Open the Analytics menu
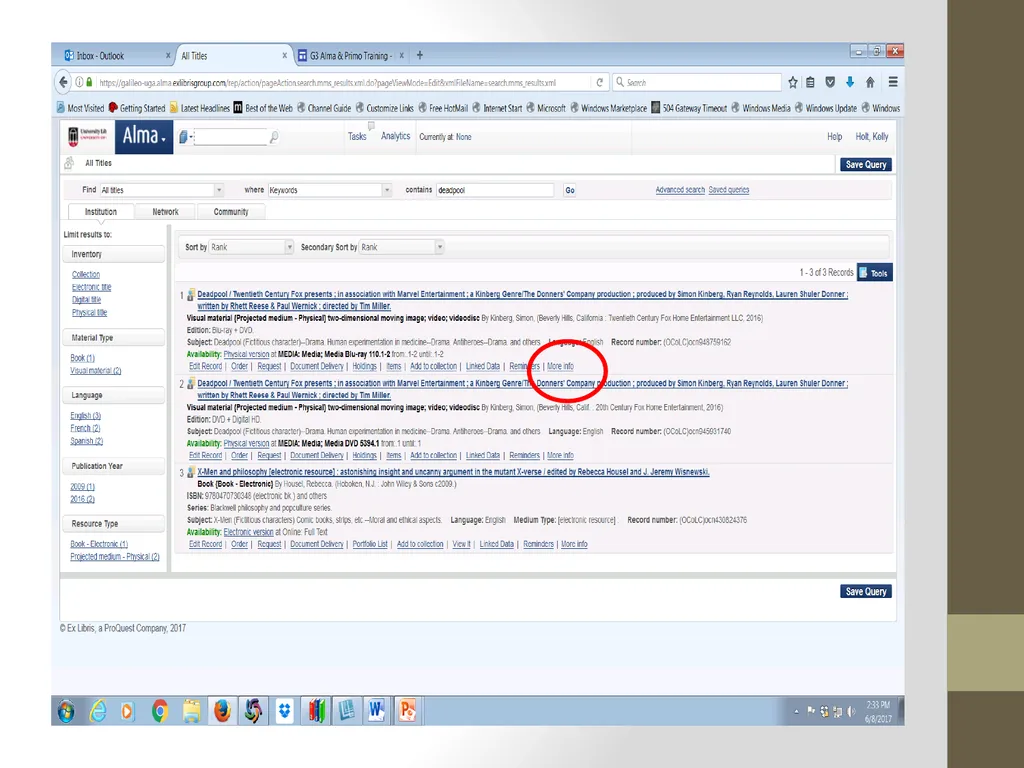Image resolution: width=1024 pixels, height=768 pixels. point(395,136)
